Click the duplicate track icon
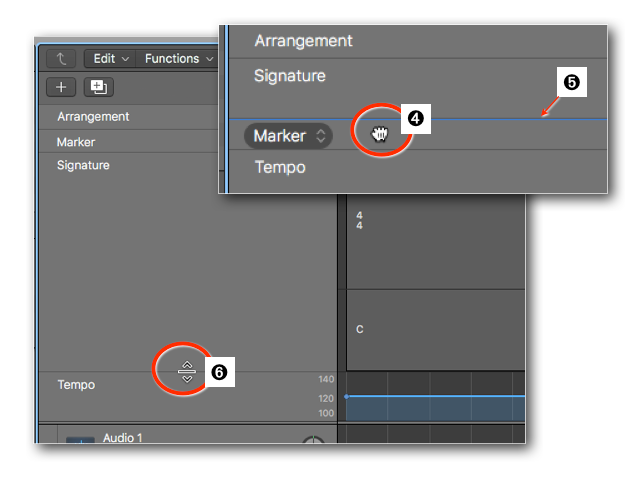This screenshot has height=484, width=640. point(97,87)
